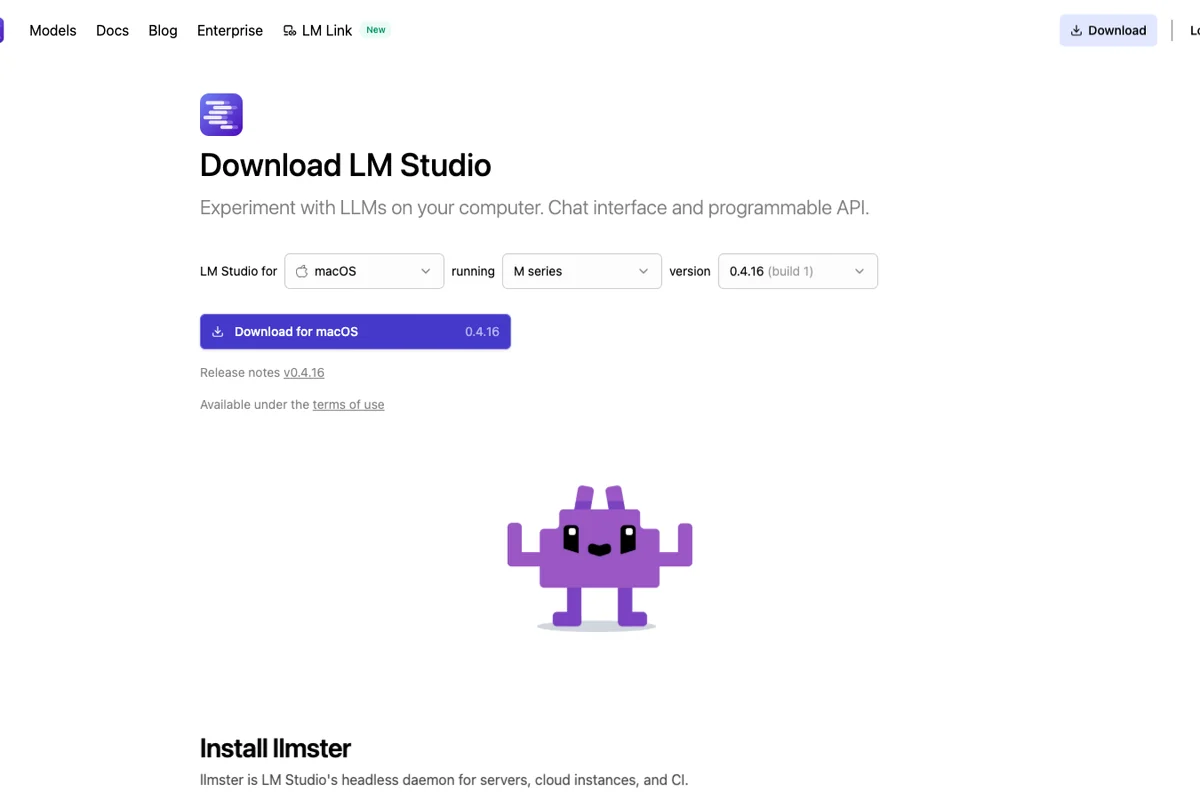
Task: Click the chevron in the version selector
Action: pos(859,271)
